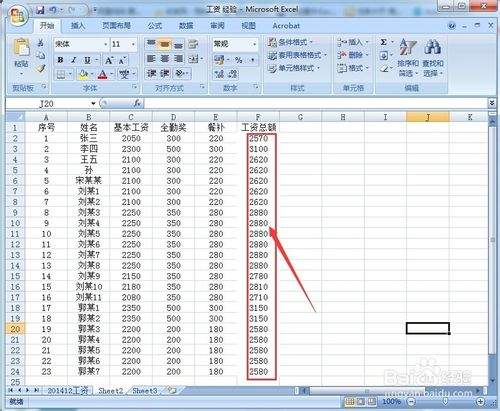This screenshot has height=411, width=500.
Task: Click the Office round button
Action: (18, 15)
